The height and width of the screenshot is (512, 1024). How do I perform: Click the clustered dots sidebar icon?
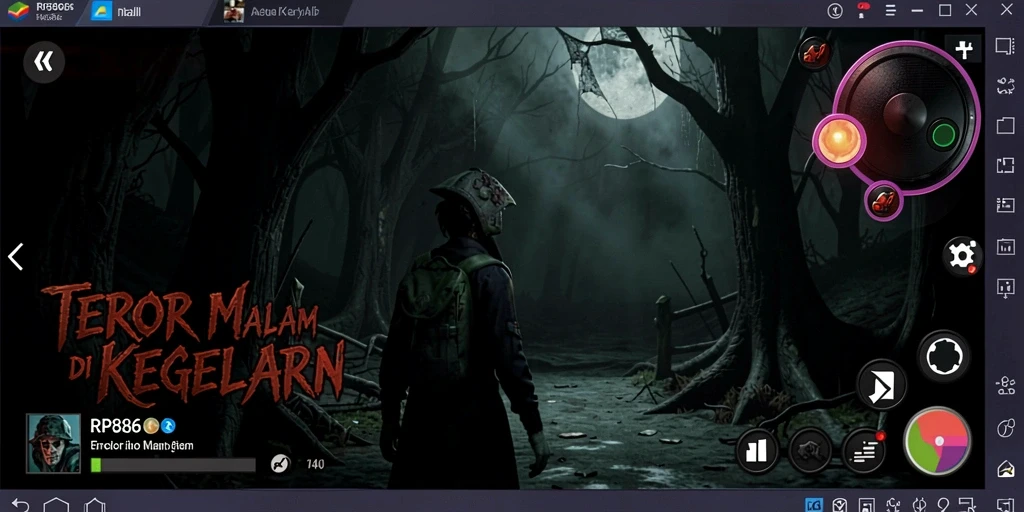[1005, 386]
